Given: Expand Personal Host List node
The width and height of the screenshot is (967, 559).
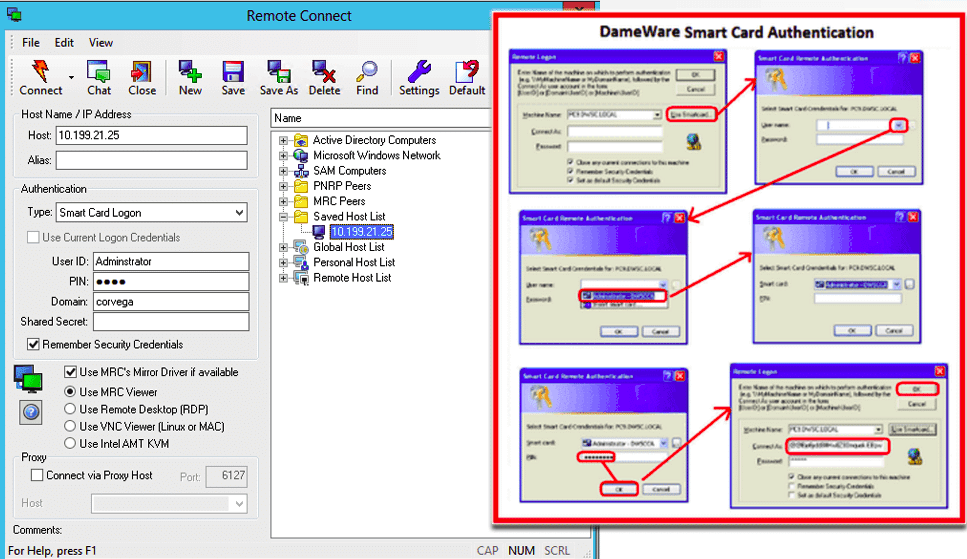Looking at the screenshot, I should (283, 262).
